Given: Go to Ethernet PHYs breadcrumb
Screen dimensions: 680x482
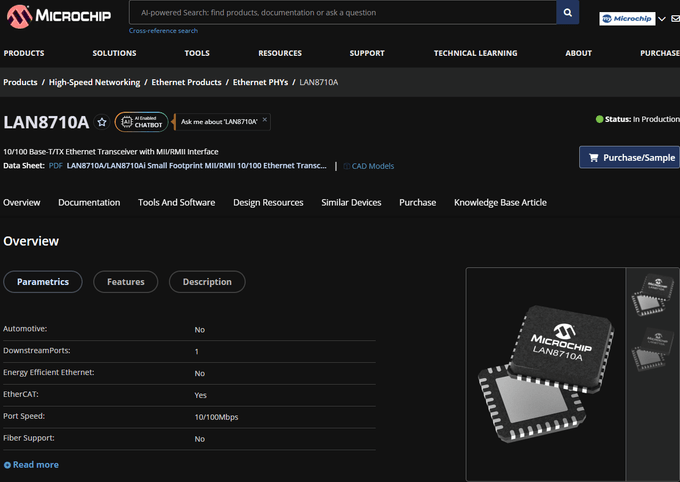Looking at the screenshot, I should (x=260, y=82).
